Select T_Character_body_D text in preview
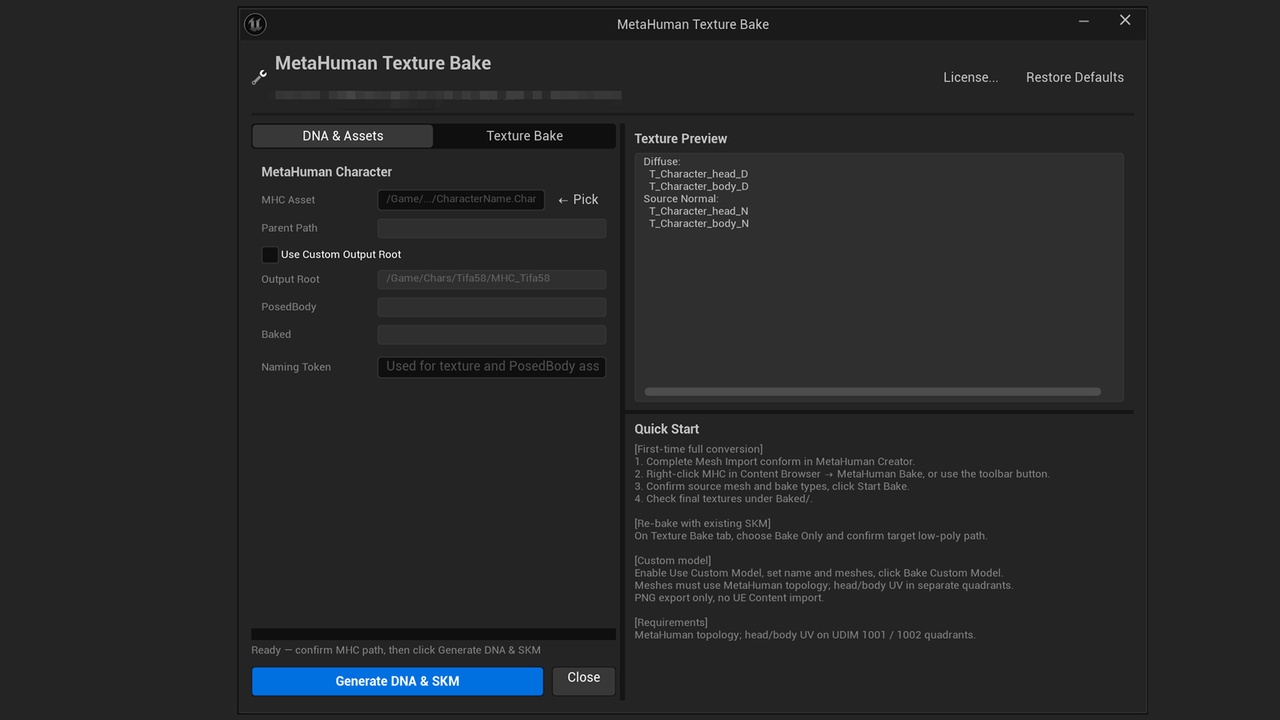This screenshot has width=1280, height=720. (699, 186)
